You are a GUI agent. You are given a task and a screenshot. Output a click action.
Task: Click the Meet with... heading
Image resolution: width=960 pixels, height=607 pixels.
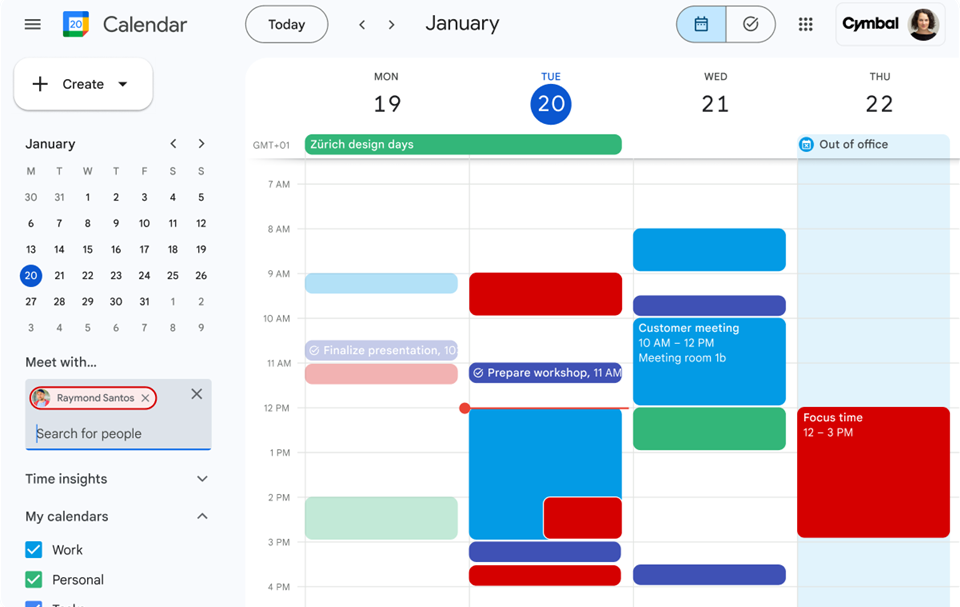tap(61, 362)
